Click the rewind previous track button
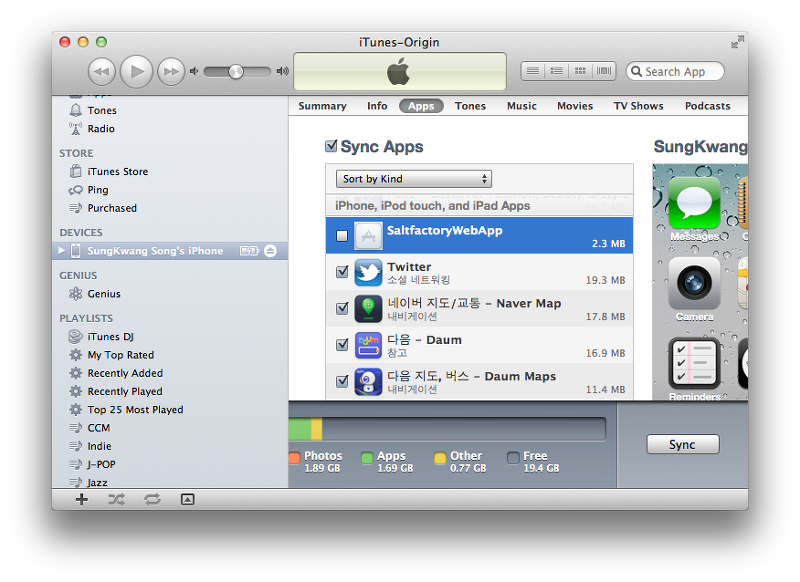Screen dimensions: 800x582 [102, 71]
